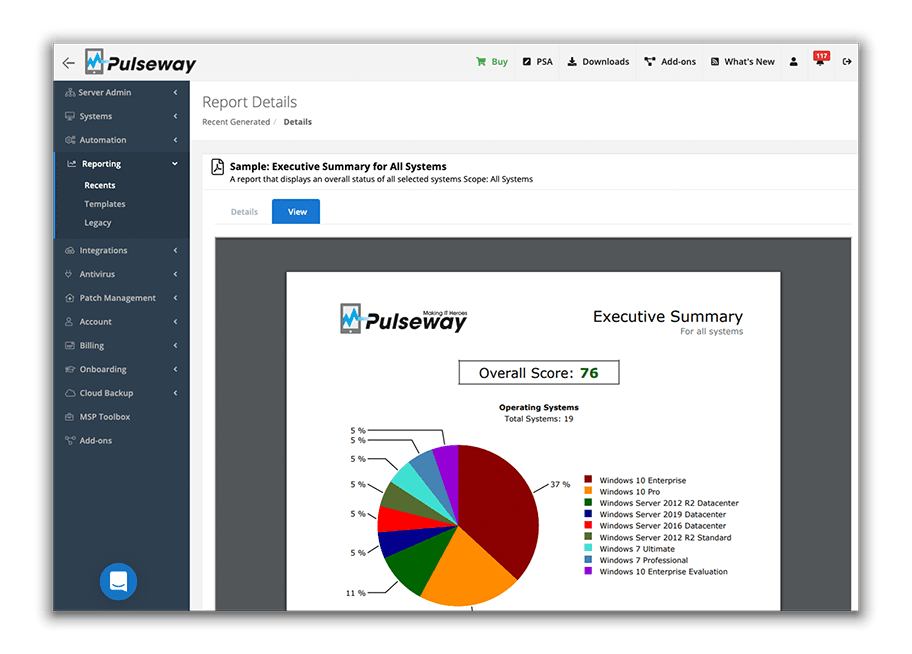
Task: Click the Patch Management icon
Action: 70,298
